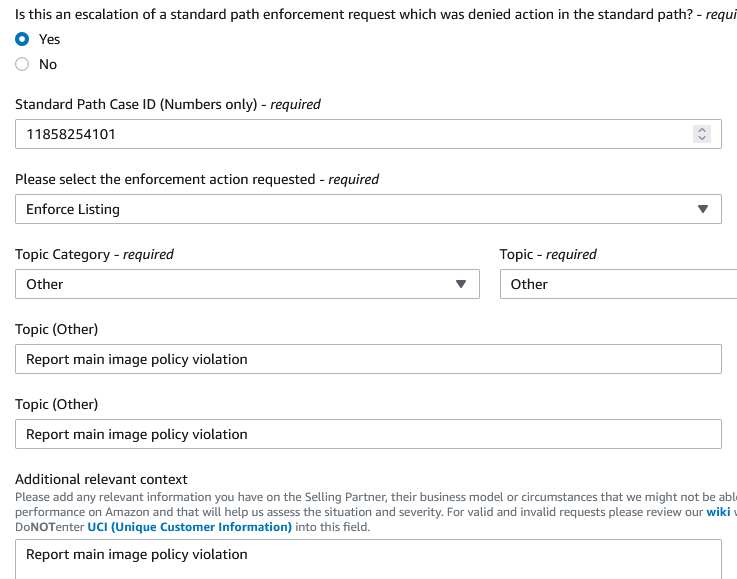The image size is (737, 579).
Task: Select the Yes radio button
Action: click(23, 39)
